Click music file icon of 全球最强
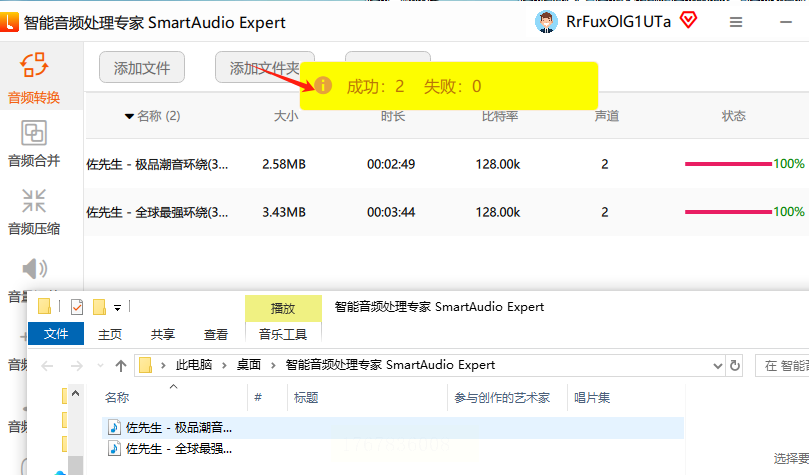The width and height of the screenshot is (809, 475). (x=114, y=449)
